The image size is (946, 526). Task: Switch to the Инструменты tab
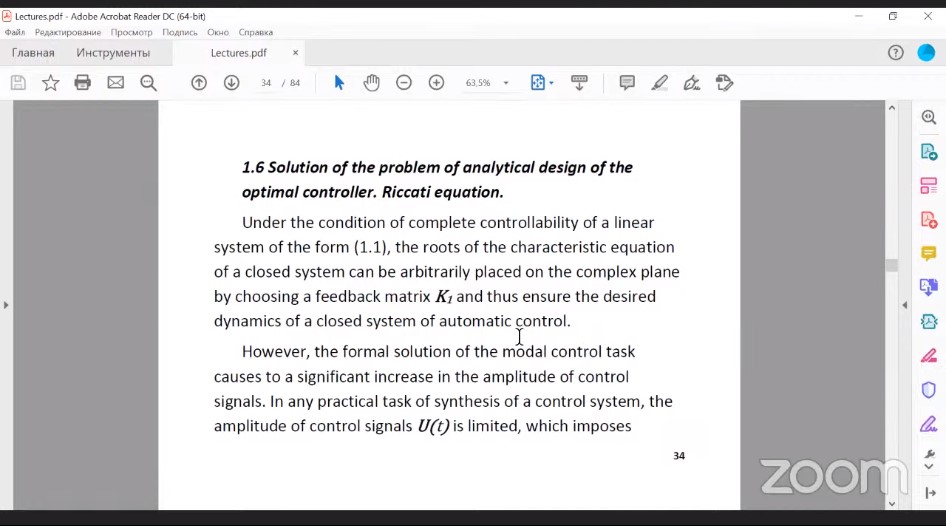tap(113, 53)
